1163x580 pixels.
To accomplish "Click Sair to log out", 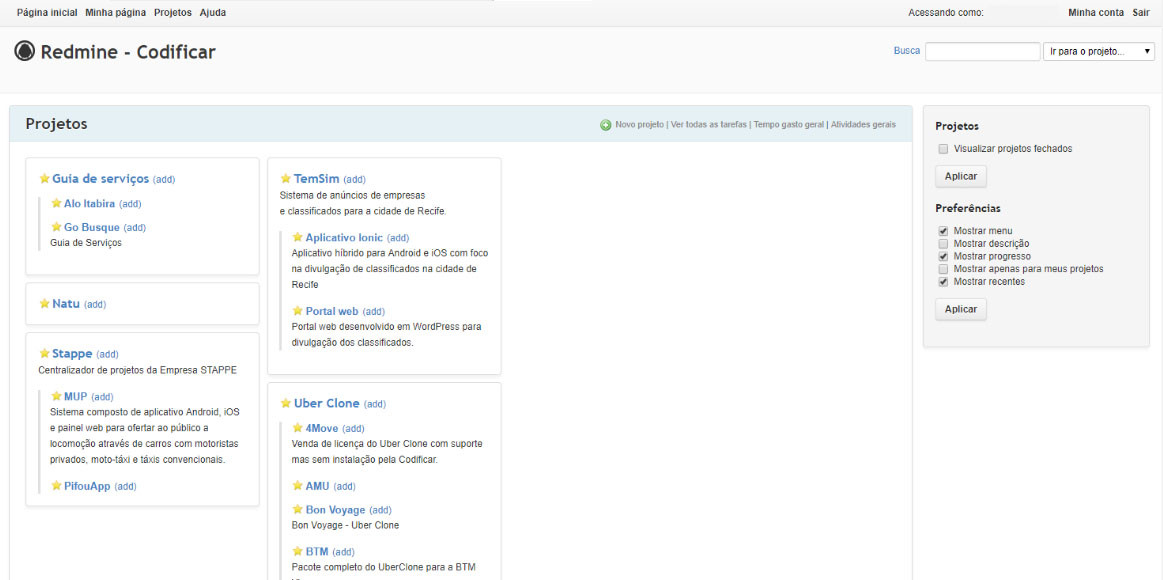I will (1141, 13).
